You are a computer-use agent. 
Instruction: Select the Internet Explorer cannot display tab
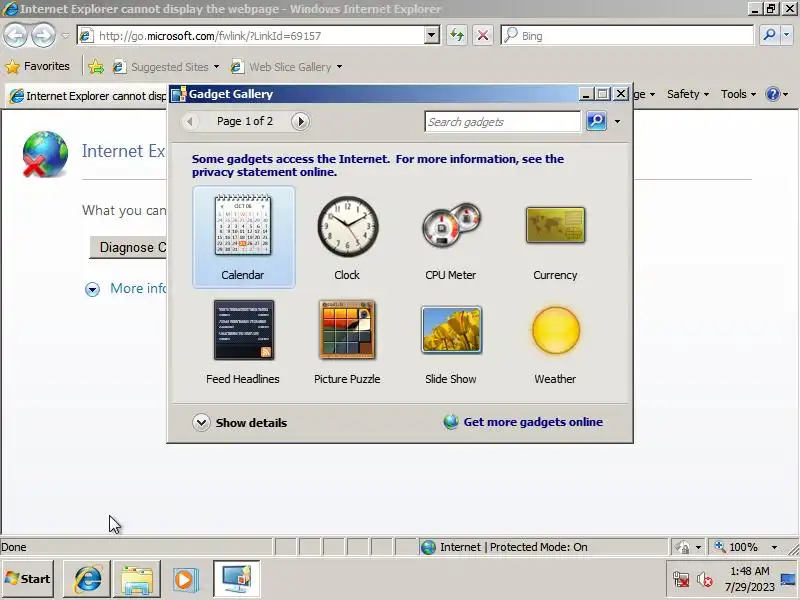click(x=88, y=96)
